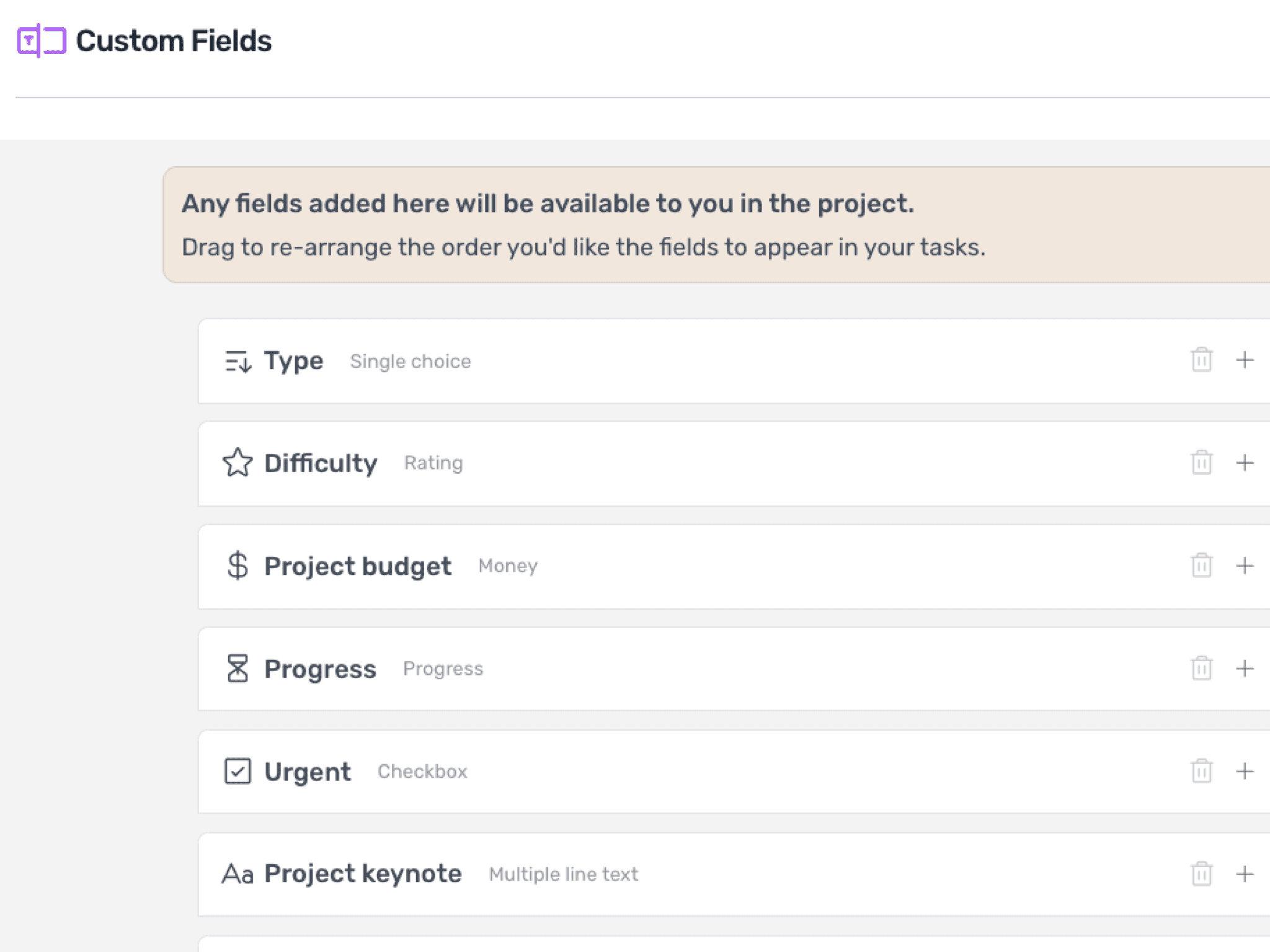Click the star rating icon for Difficulty
Image resolution: width=1270 pixels, height=952 pixels.
(x=238, y=463)
